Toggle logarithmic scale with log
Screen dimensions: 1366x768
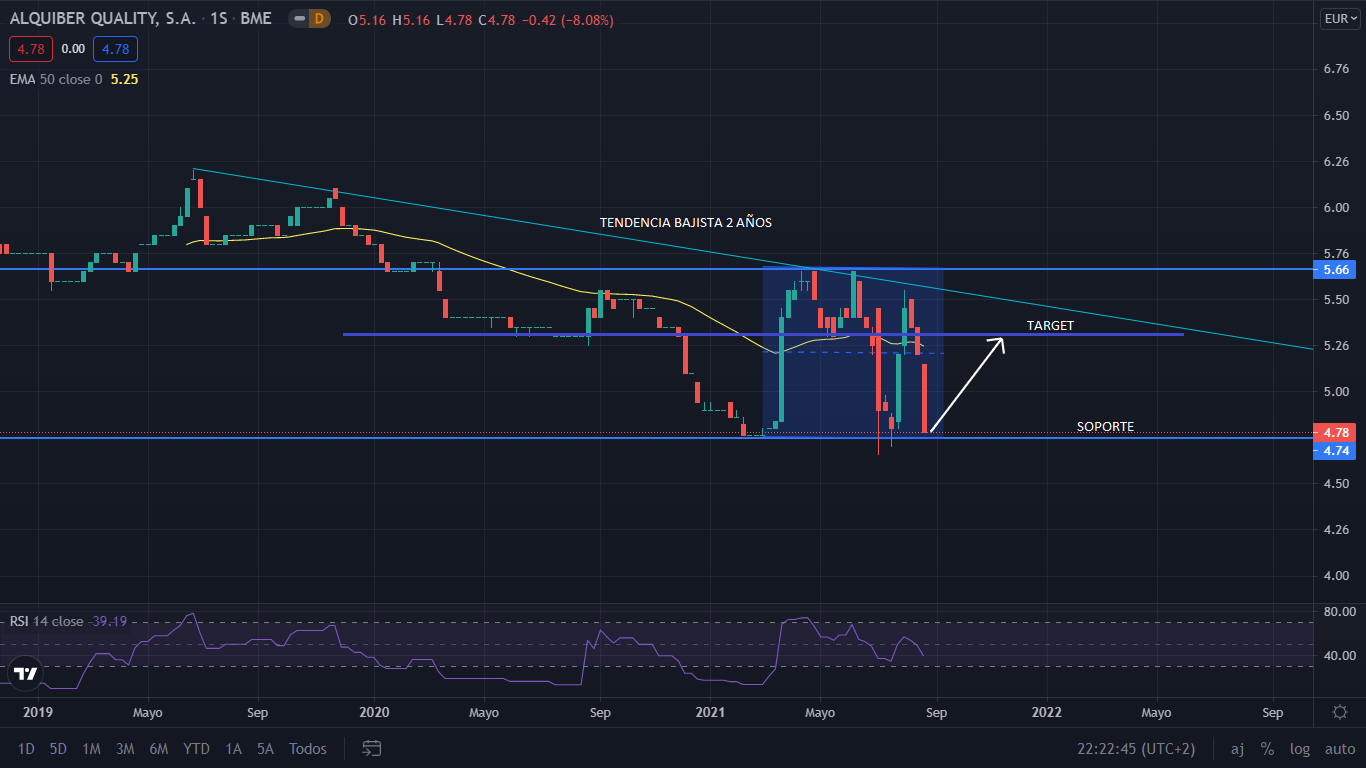pyautogui.click(x=1300, y=748)
